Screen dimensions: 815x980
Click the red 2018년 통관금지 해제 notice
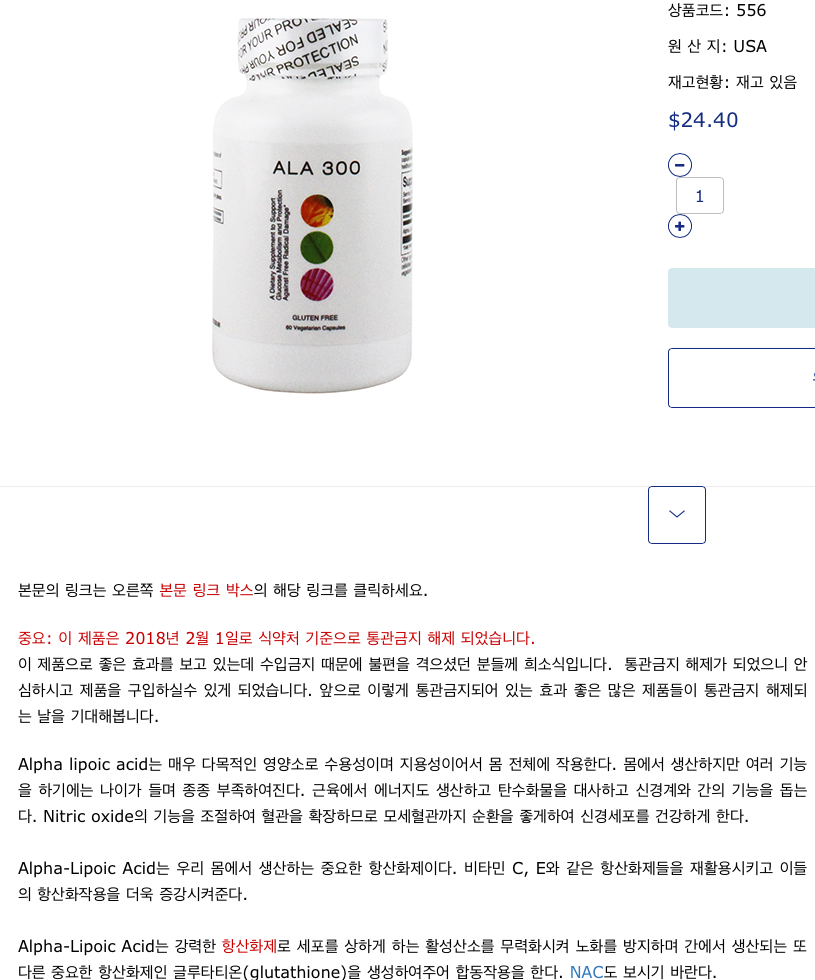(x=276, y=638)
